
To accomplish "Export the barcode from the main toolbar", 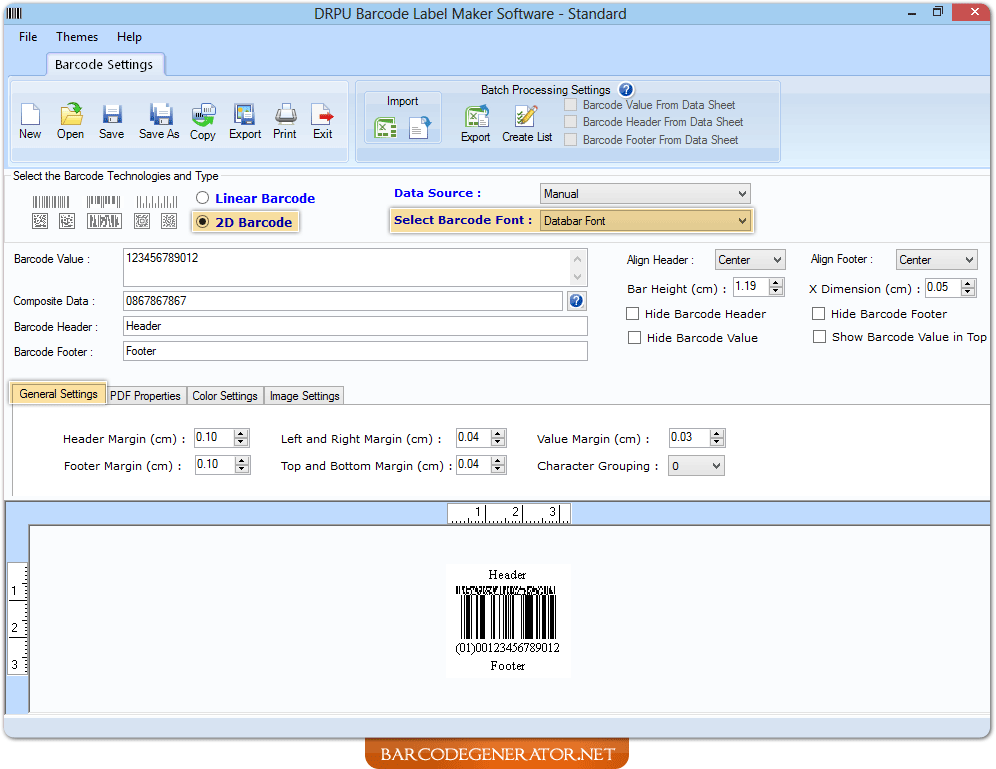I will coord(244,120).
